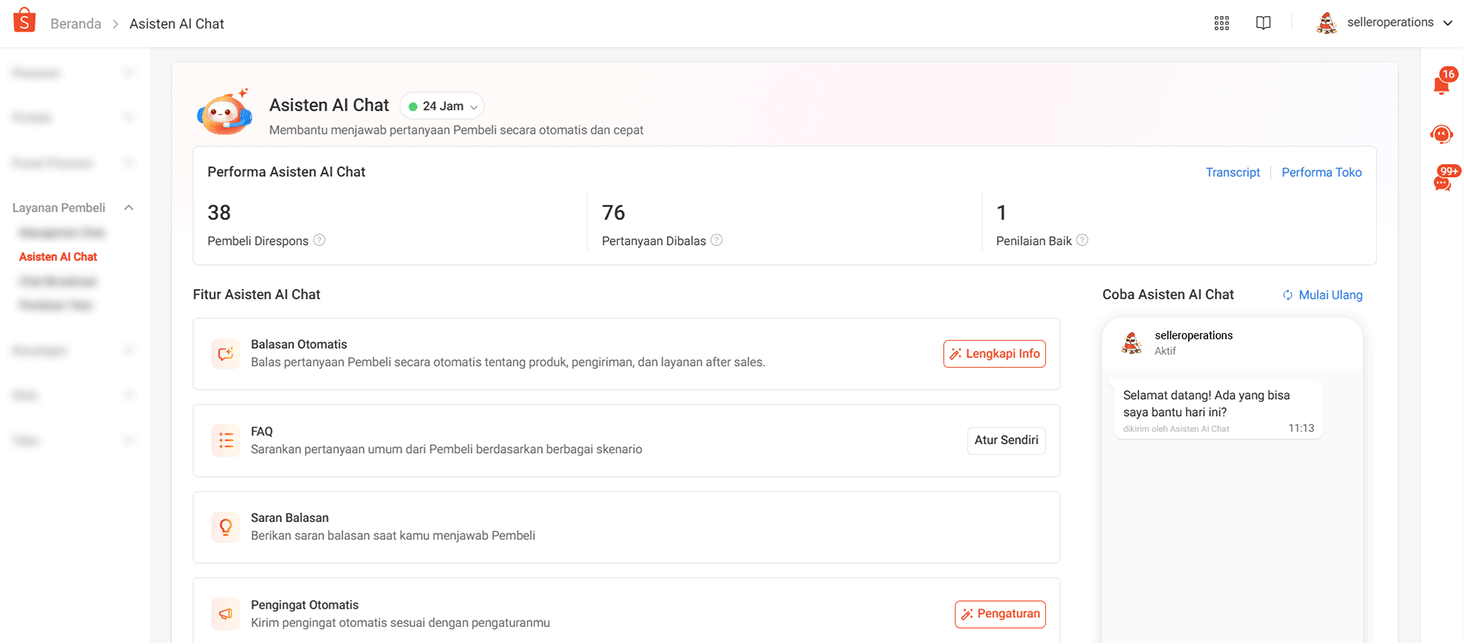Expand the second blurred sidebar section chevron

[128, 117]
